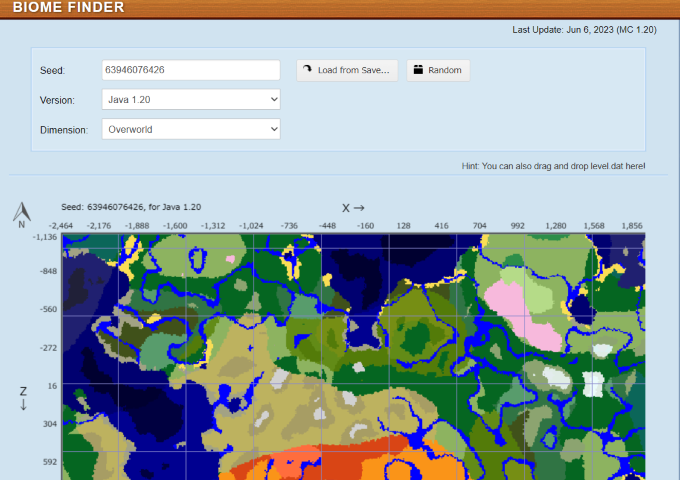Click the 1,856 X-axis coordinate label
The height and width of the screenshot is (480, 680).
[632, 226]
